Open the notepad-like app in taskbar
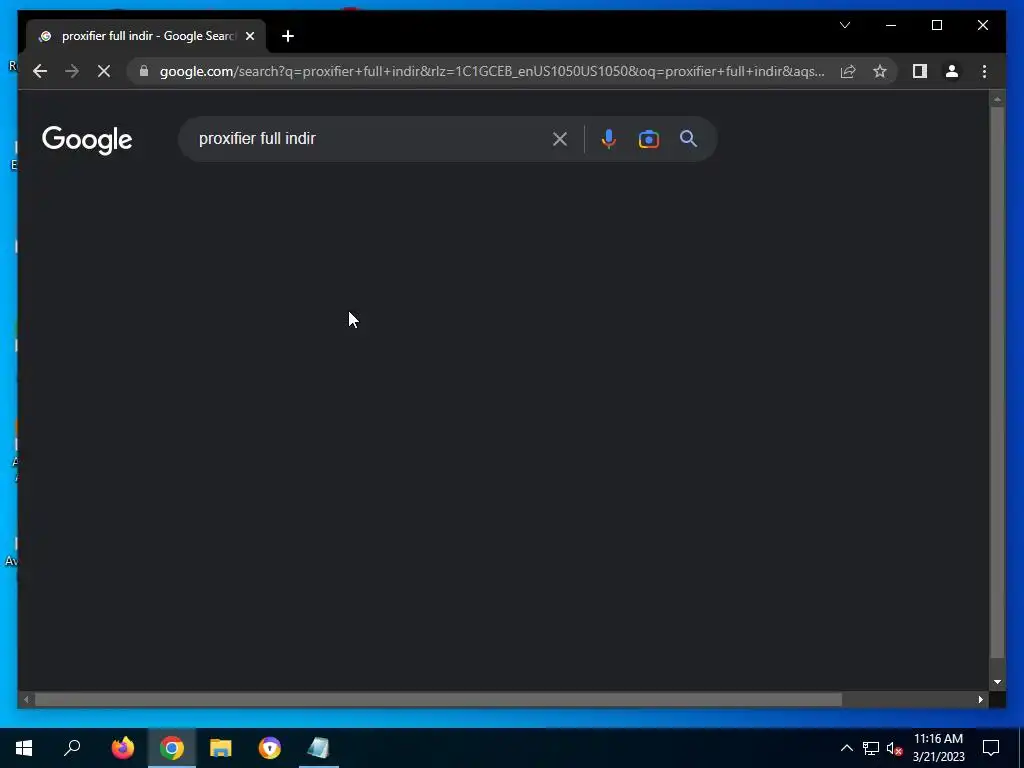This screenshot has width=1024, height=768. (319, 748)
